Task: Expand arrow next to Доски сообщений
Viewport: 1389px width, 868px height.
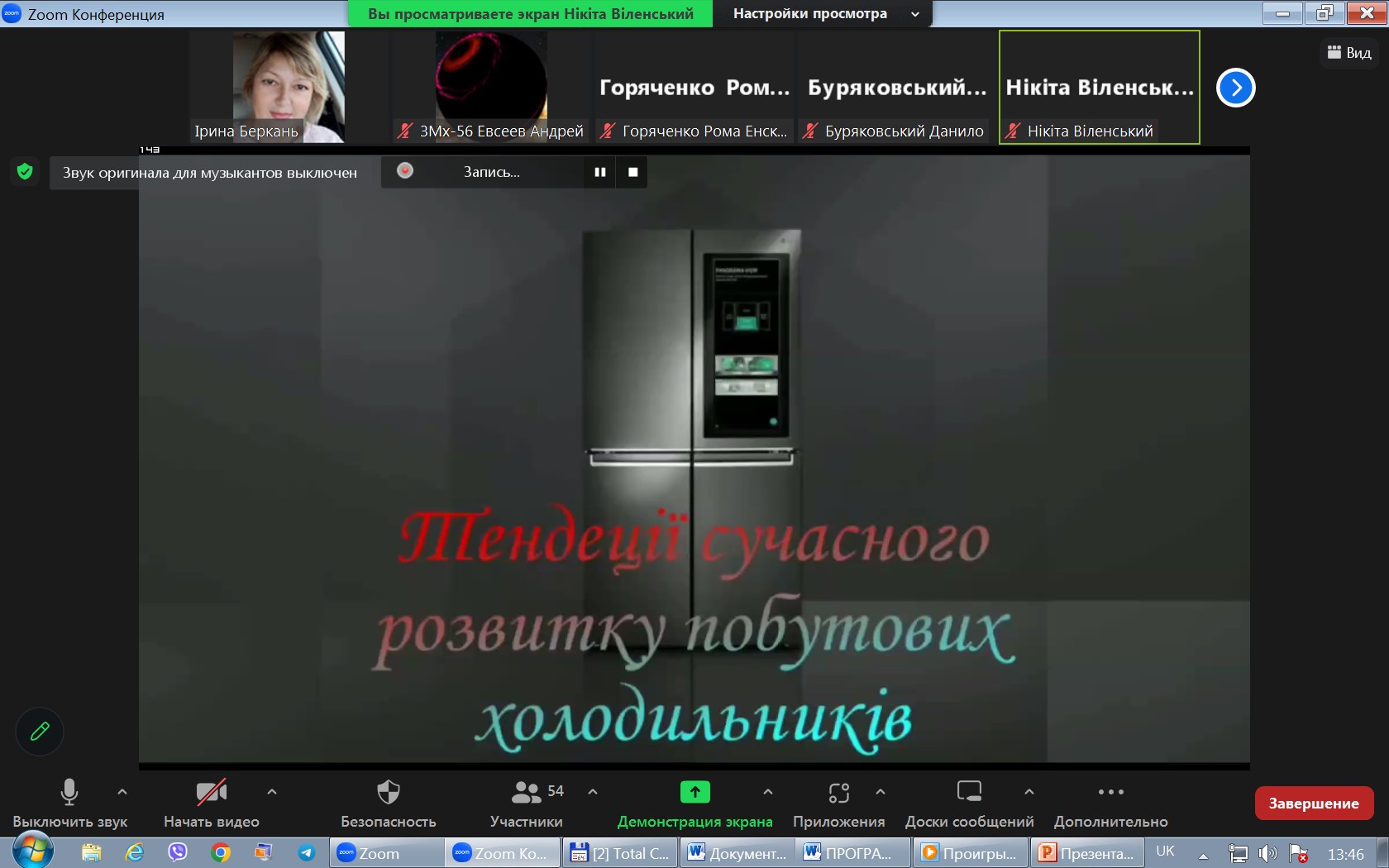Action: coord(1029,792)
